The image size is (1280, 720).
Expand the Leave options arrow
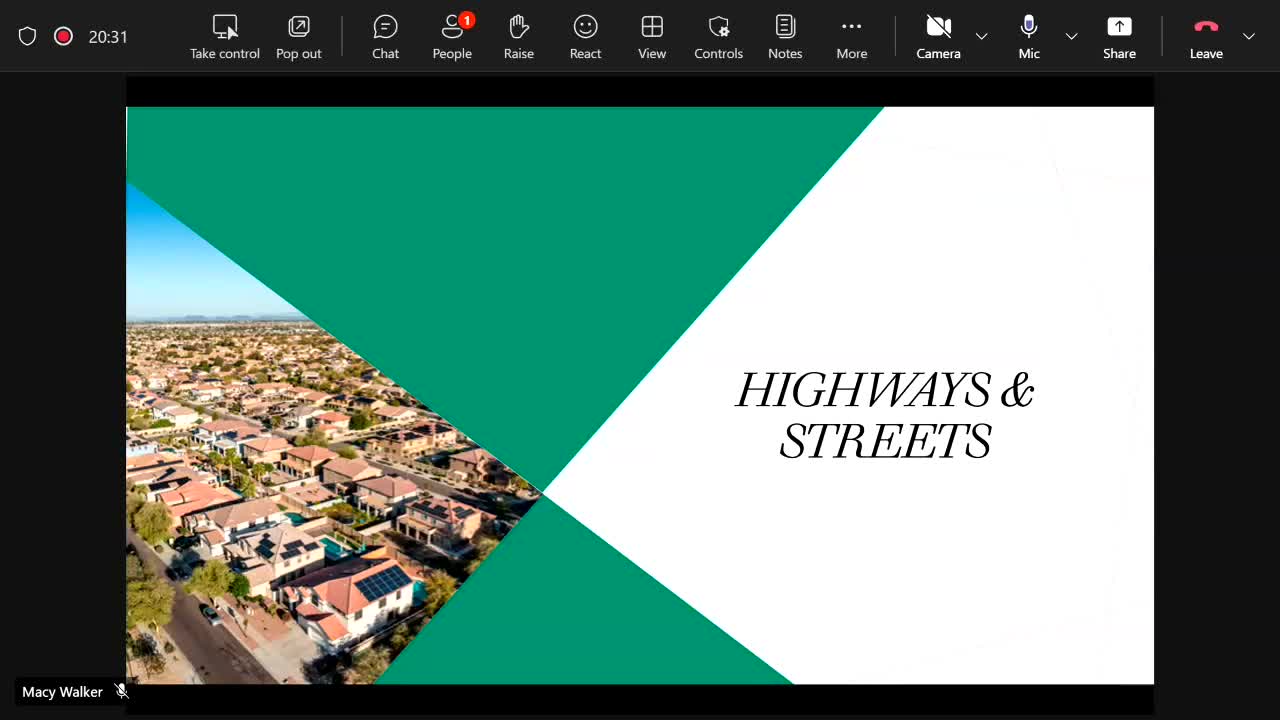point(1248,37)
